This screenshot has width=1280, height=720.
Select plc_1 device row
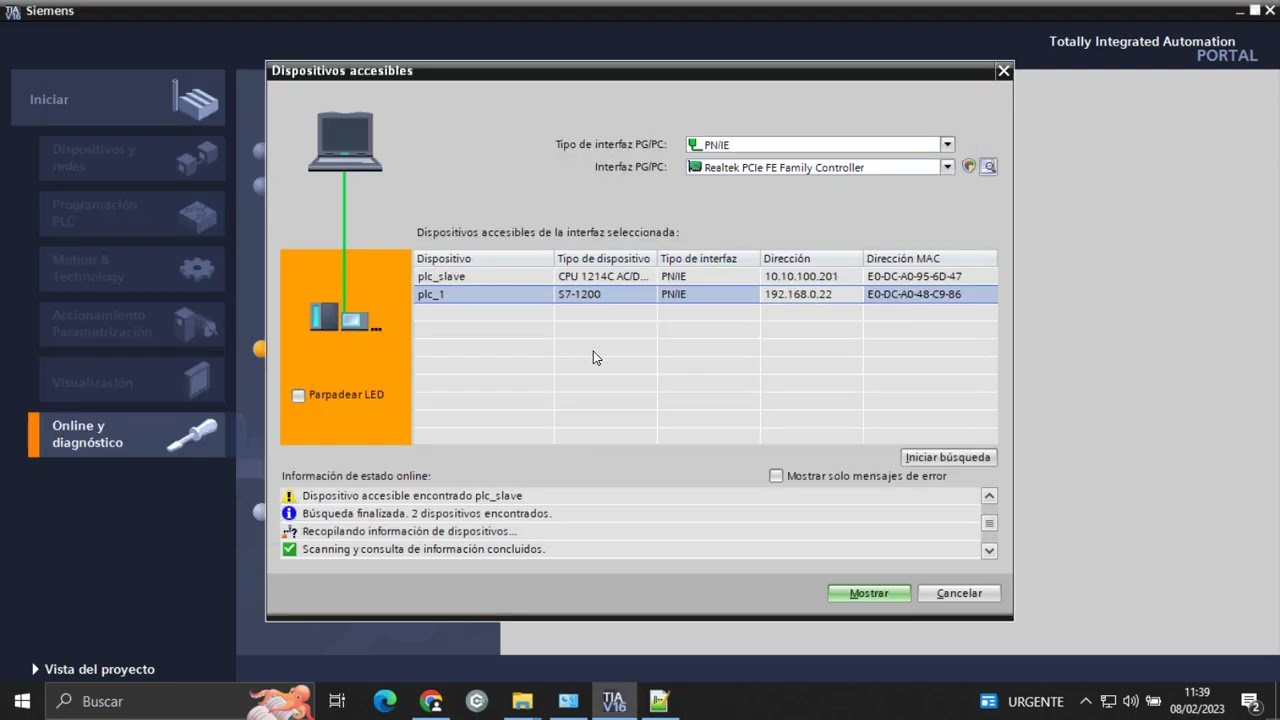[705, 294]
